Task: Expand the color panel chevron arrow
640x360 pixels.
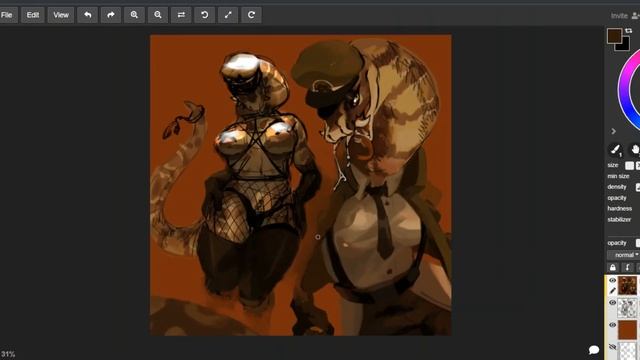Action: click(613, 131)
